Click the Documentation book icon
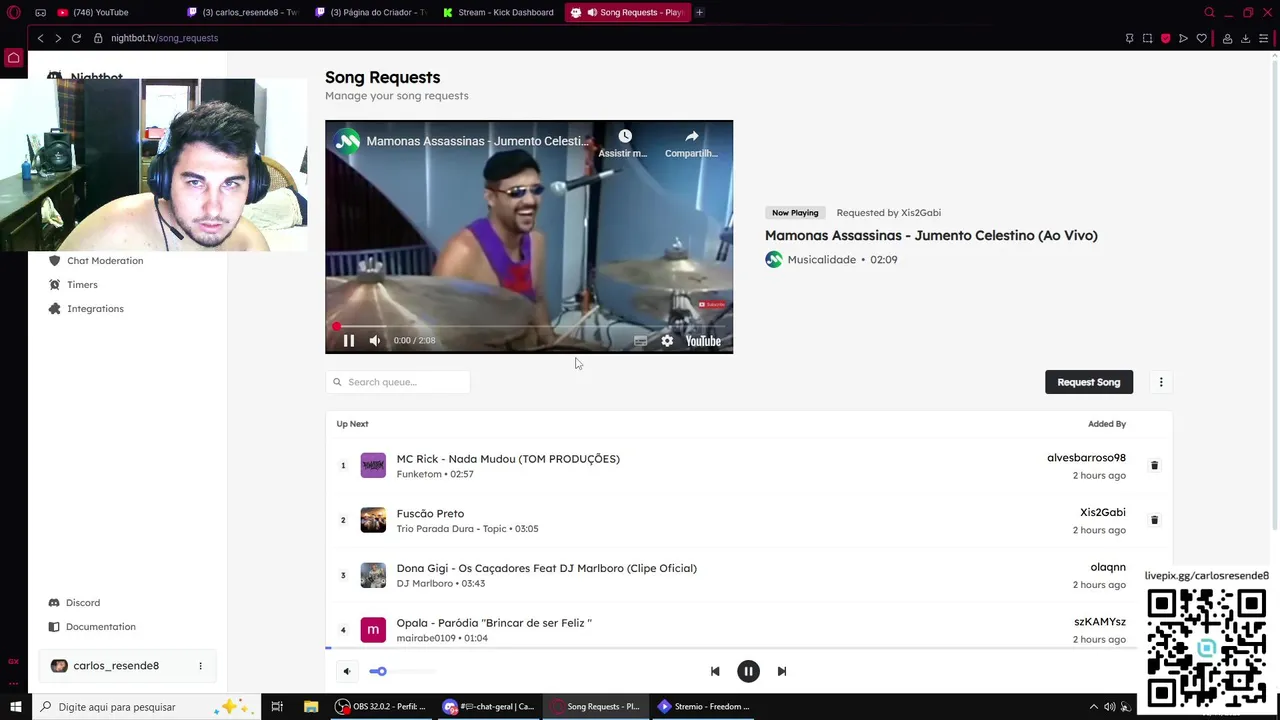 [x=54, y=627]
